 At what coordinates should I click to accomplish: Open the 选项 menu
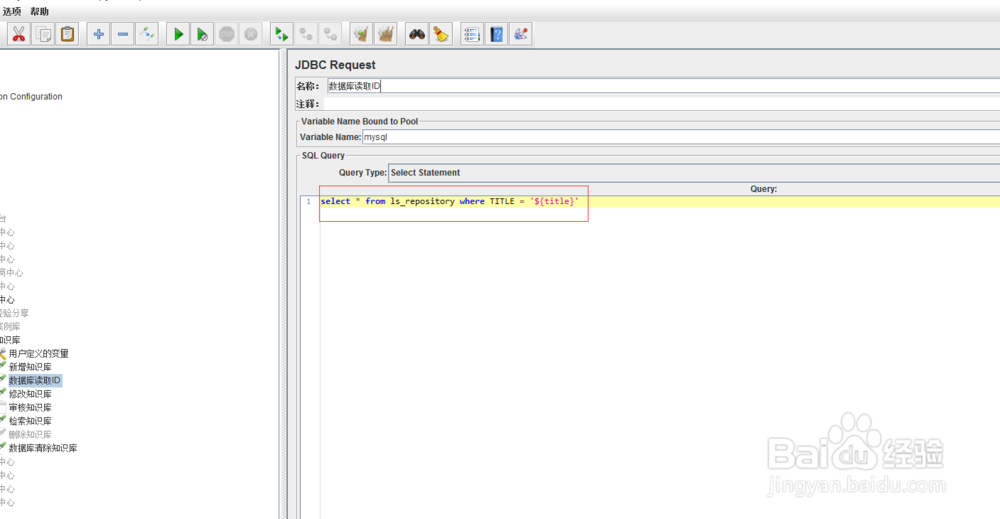point(12,11)
